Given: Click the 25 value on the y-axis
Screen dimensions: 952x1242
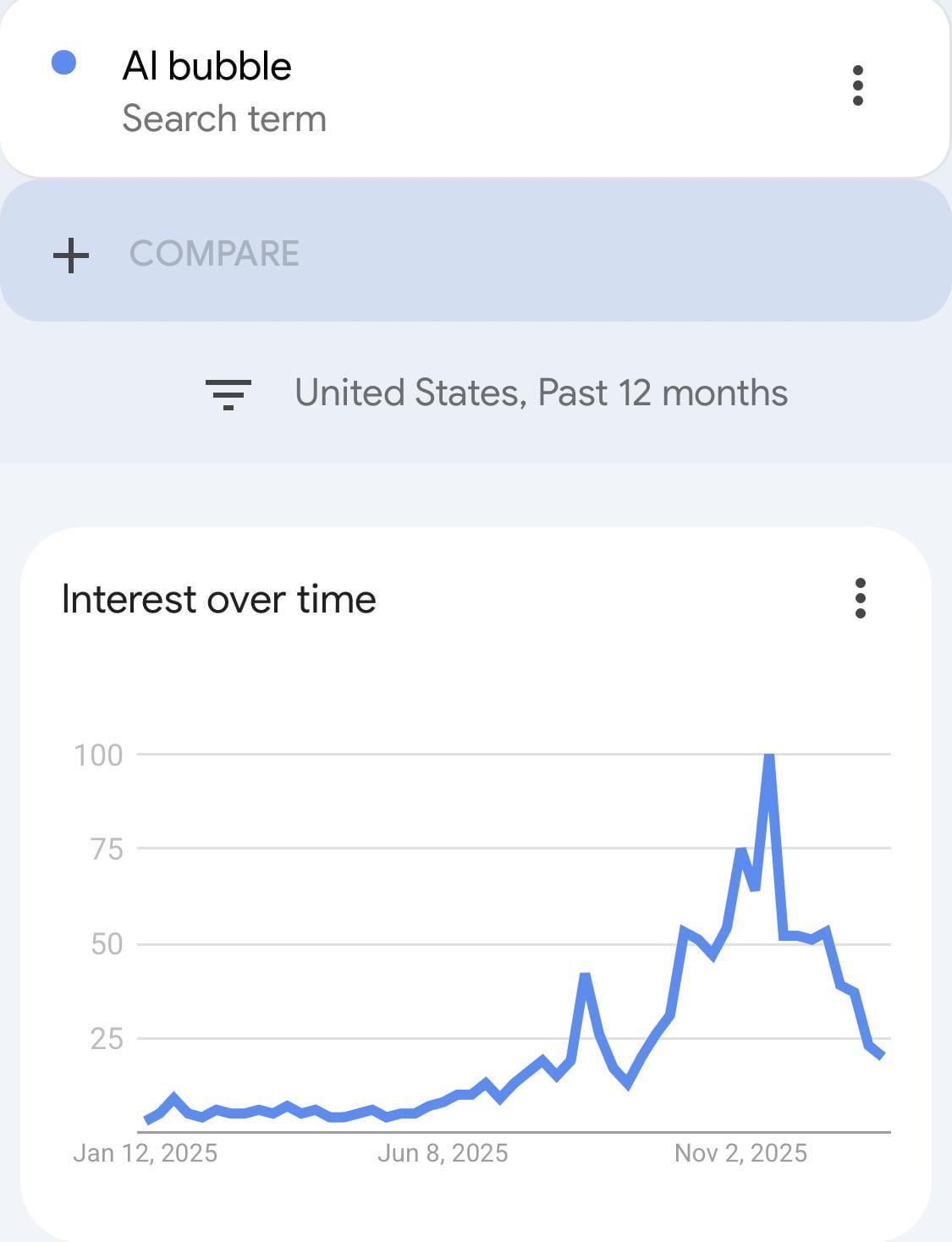Looking at the screenshot, I should [x=107, y=1038].
